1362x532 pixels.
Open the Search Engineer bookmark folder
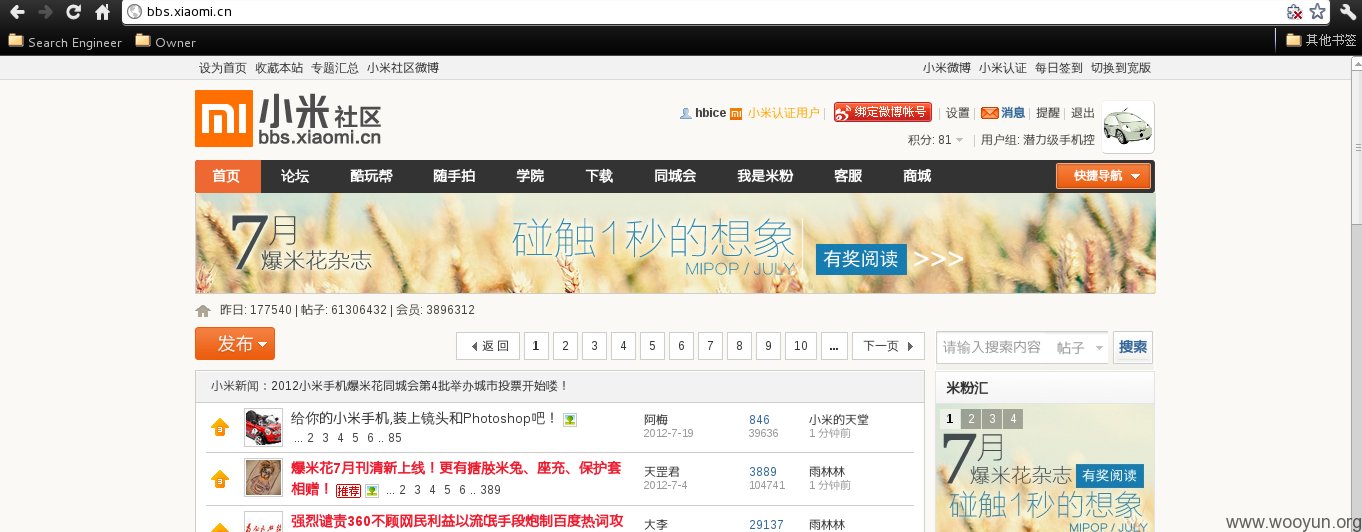(x=65, y=41)
